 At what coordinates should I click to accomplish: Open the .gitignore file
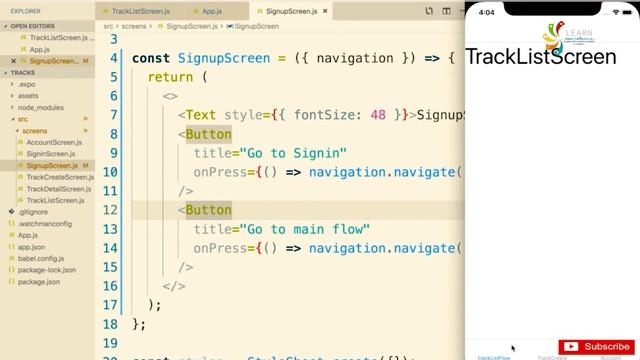point(33,212)
